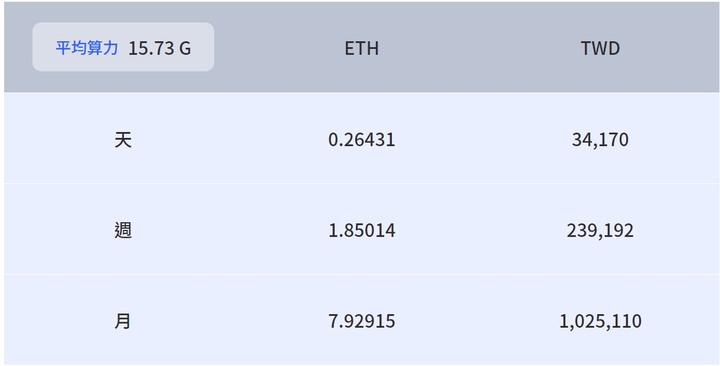Select the 15.73 G hashrate value

[159, 48]
